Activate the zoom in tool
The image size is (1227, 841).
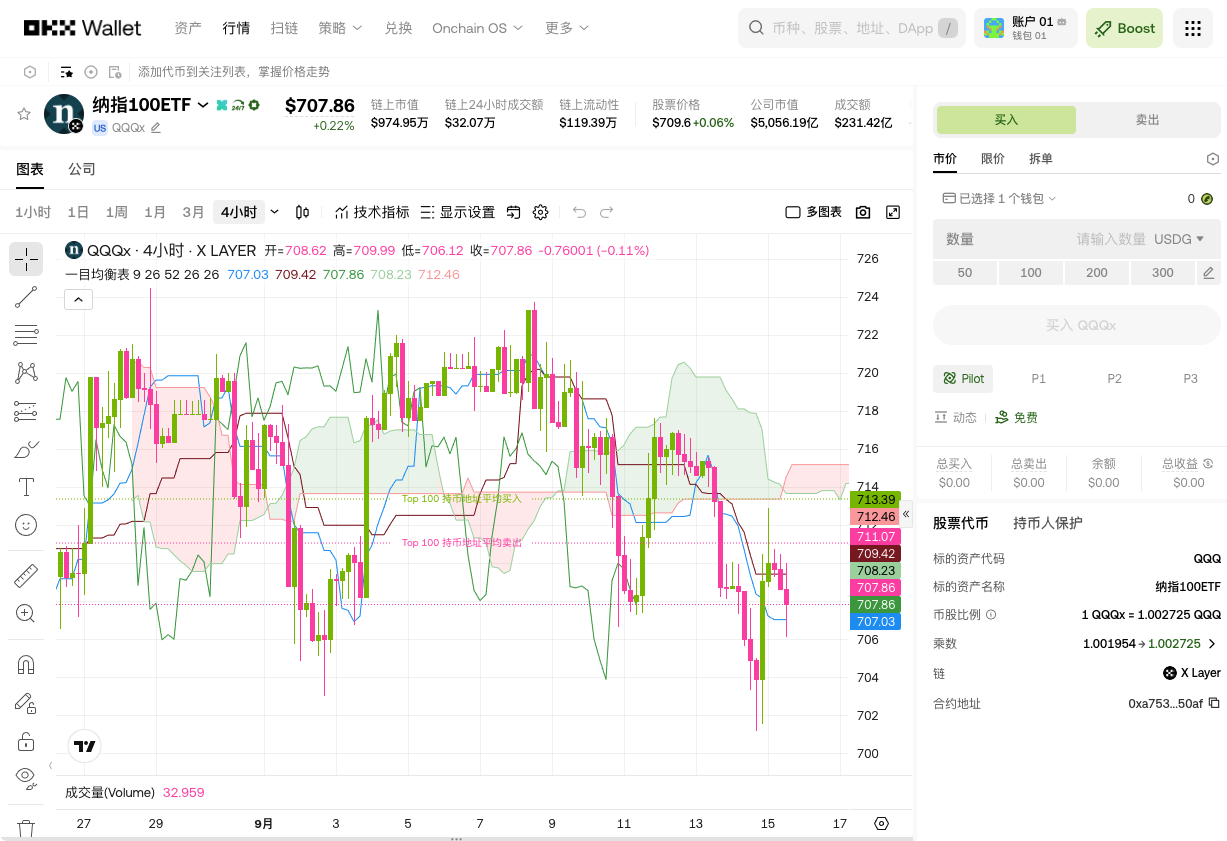(26, 614)
